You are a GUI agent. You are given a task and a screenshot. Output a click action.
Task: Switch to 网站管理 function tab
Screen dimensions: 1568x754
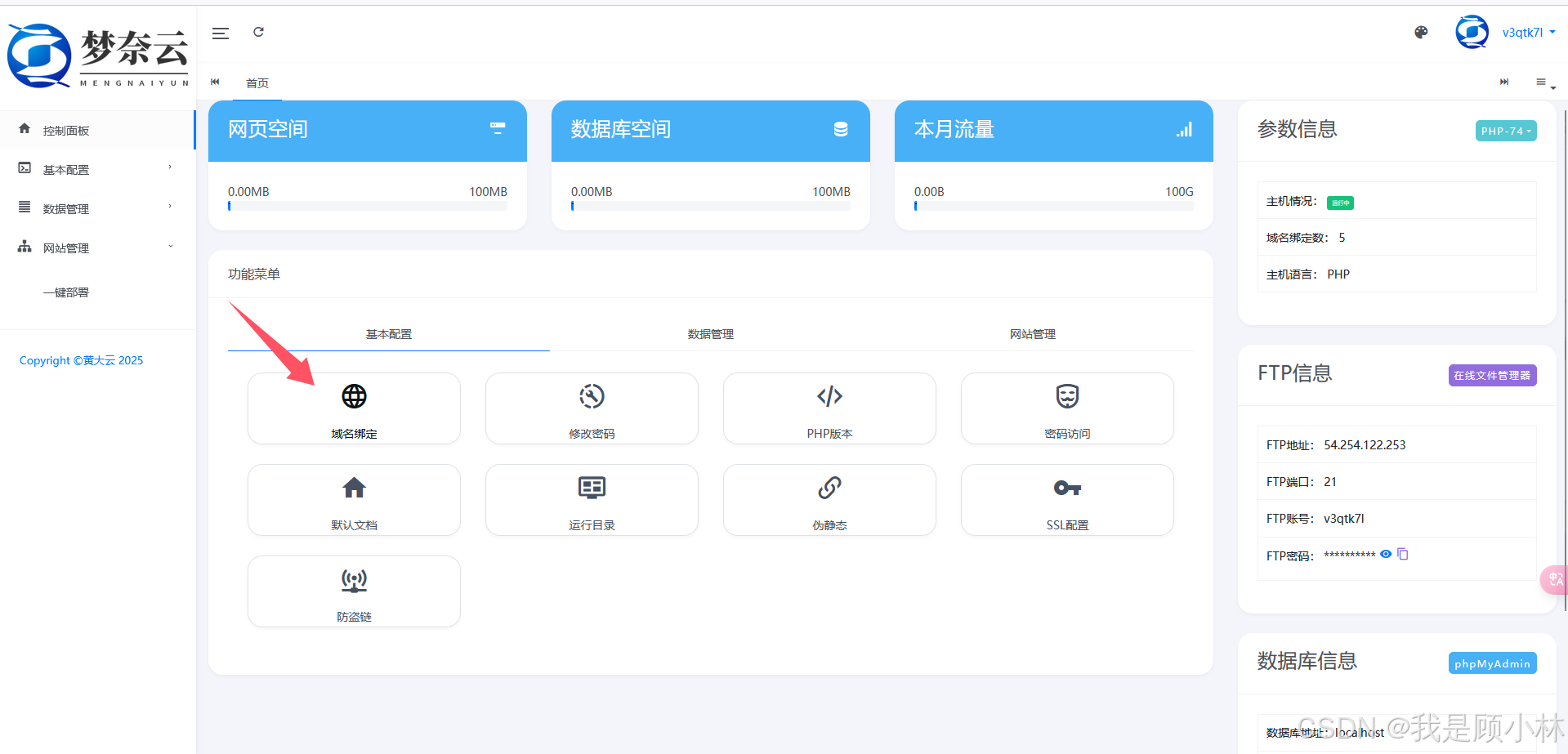pyautogui.click(x=1033, y=334)
